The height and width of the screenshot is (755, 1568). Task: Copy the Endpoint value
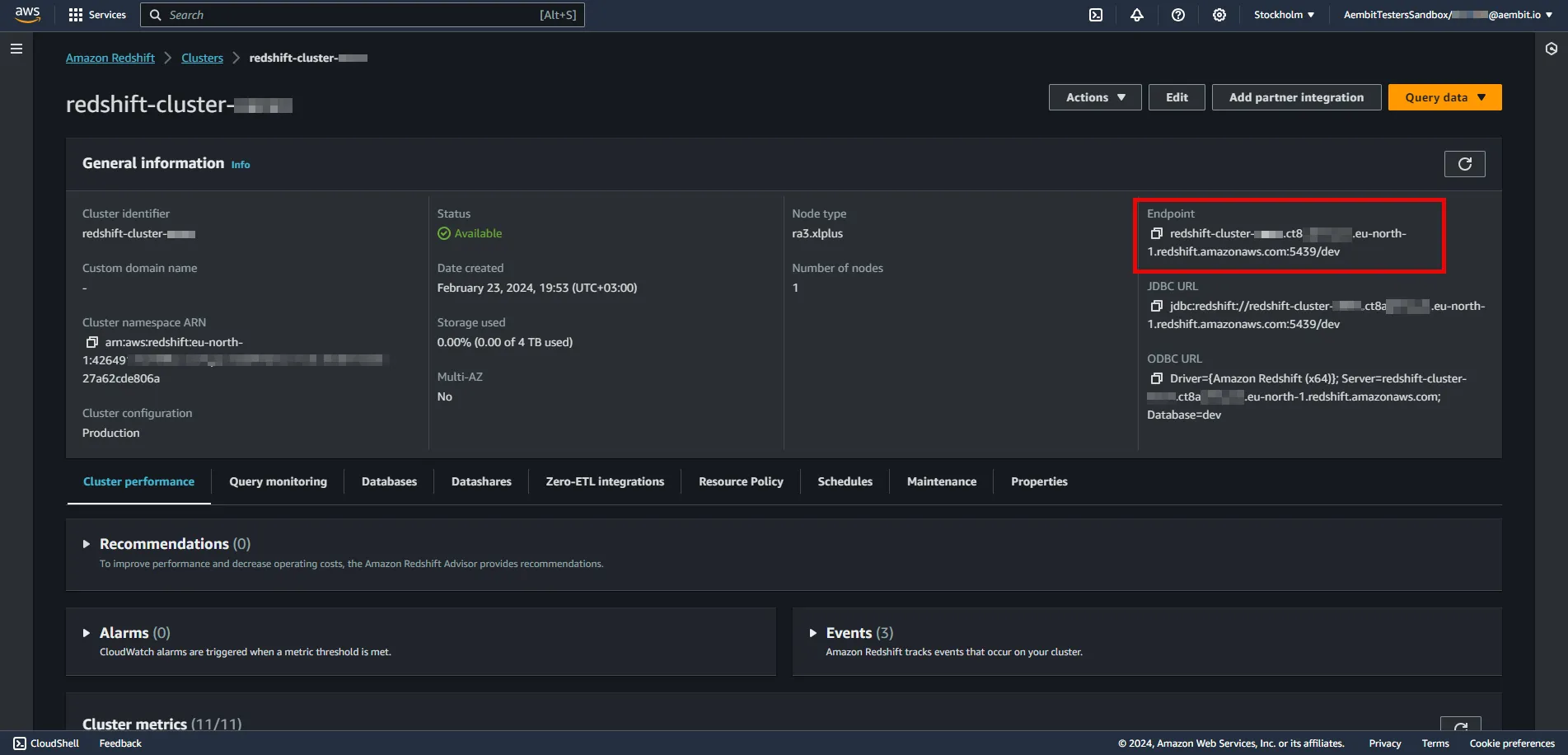(1157, 233)
